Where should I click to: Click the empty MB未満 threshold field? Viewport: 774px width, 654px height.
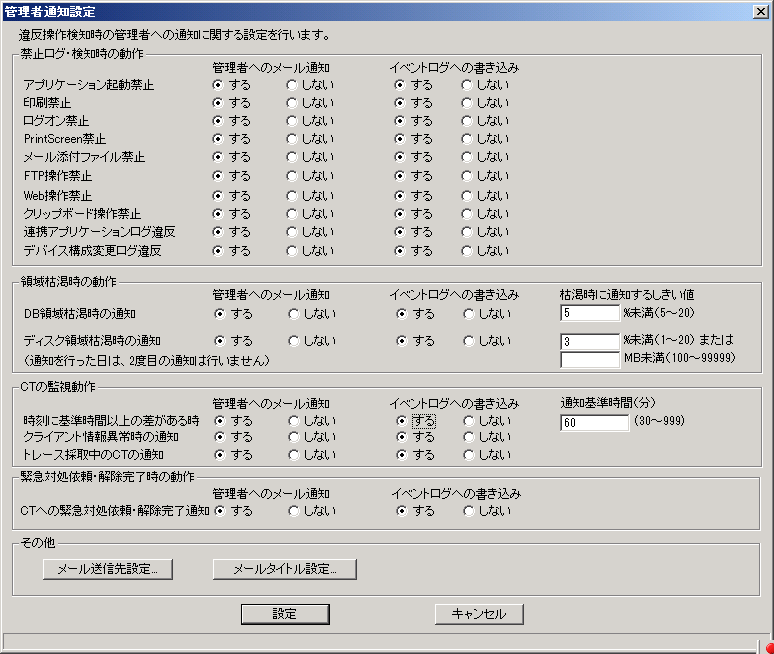[x=590, y=359]
